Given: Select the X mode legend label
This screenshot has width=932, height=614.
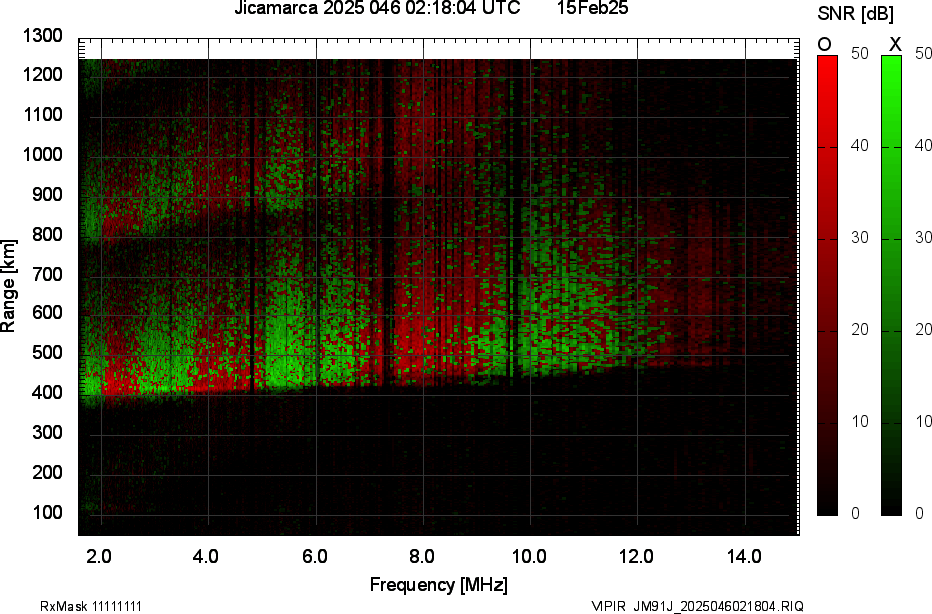Looking at the screenshot, I should pyautogui.click(x=895, y=45).
